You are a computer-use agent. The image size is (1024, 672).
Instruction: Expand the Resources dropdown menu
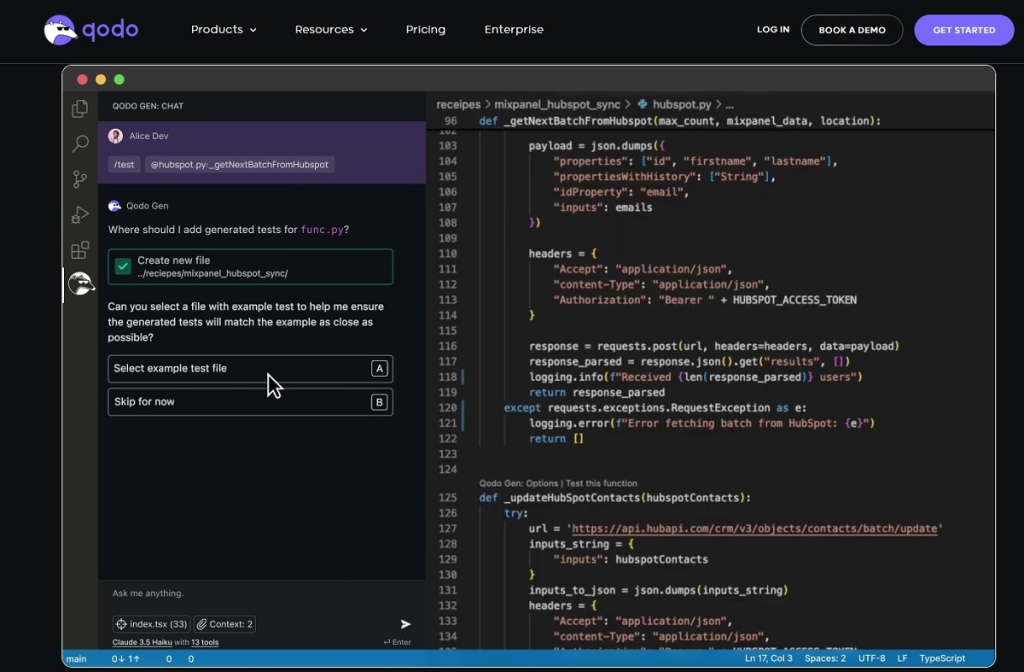[330, 30]
